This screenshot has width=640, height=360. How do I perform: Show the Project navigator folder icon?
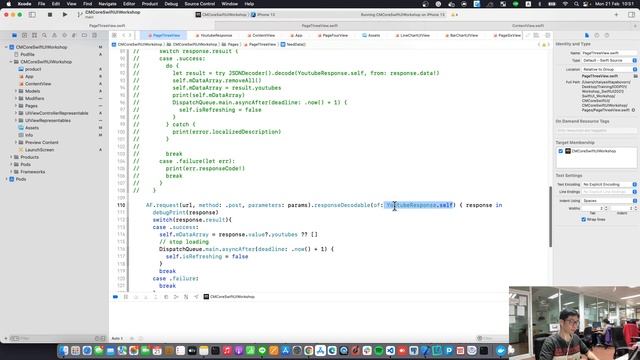click(x=14, y=36)
